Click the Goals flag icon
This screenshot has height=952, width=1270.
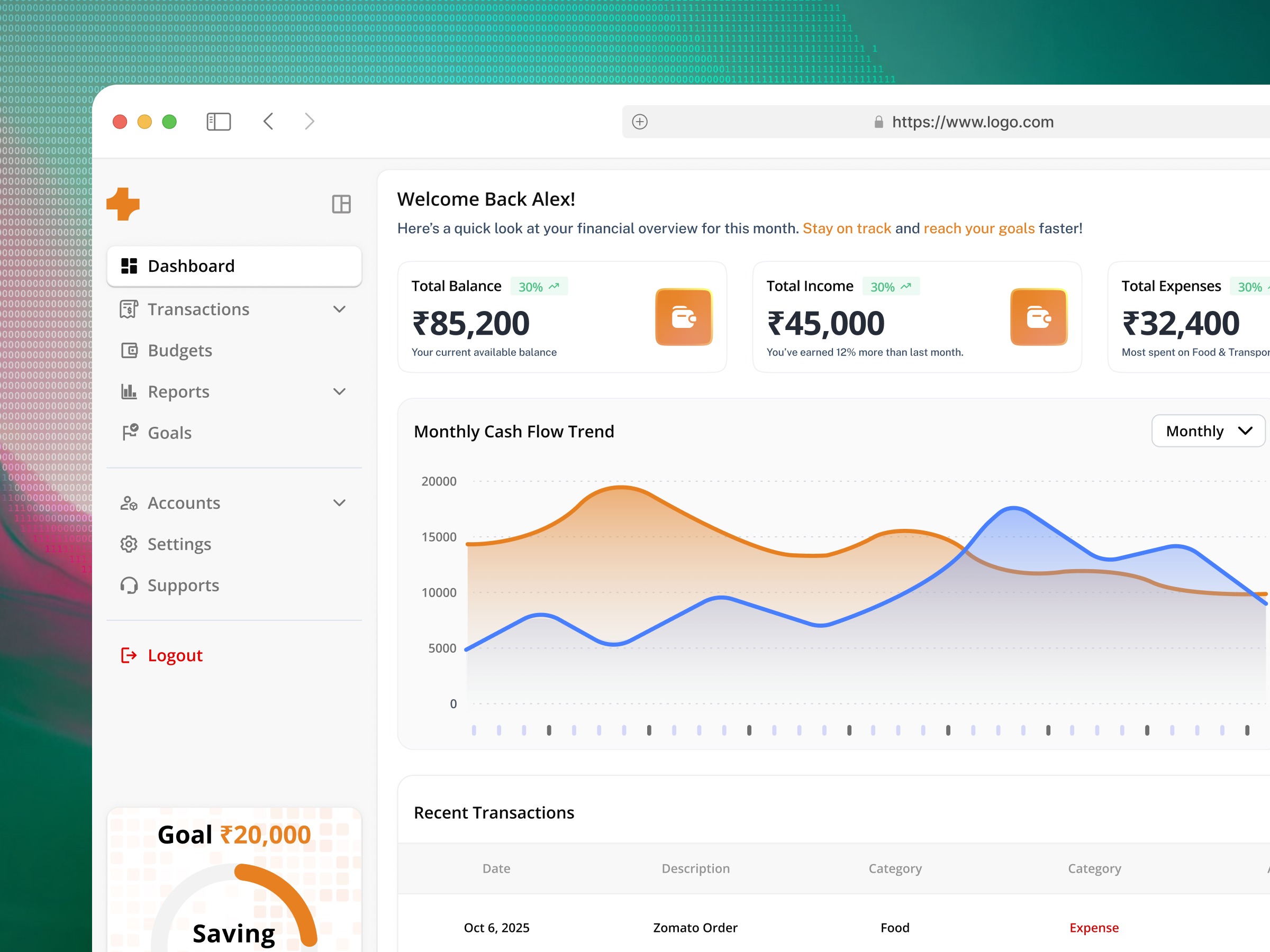click(130, 432)
